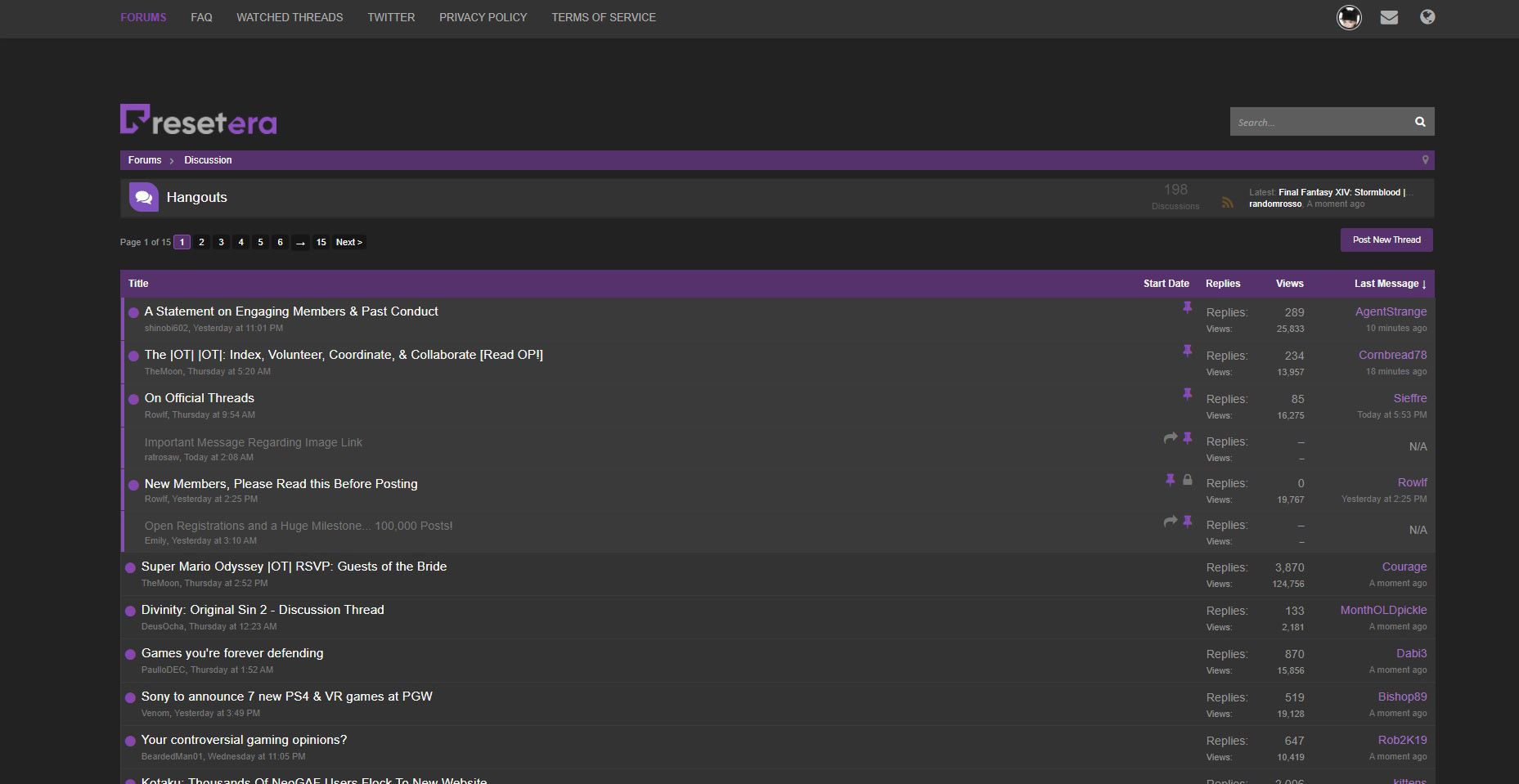This screenshot has width=1519, height=784.
Task: Go to page 6 of threads
Action: [280, 242]
